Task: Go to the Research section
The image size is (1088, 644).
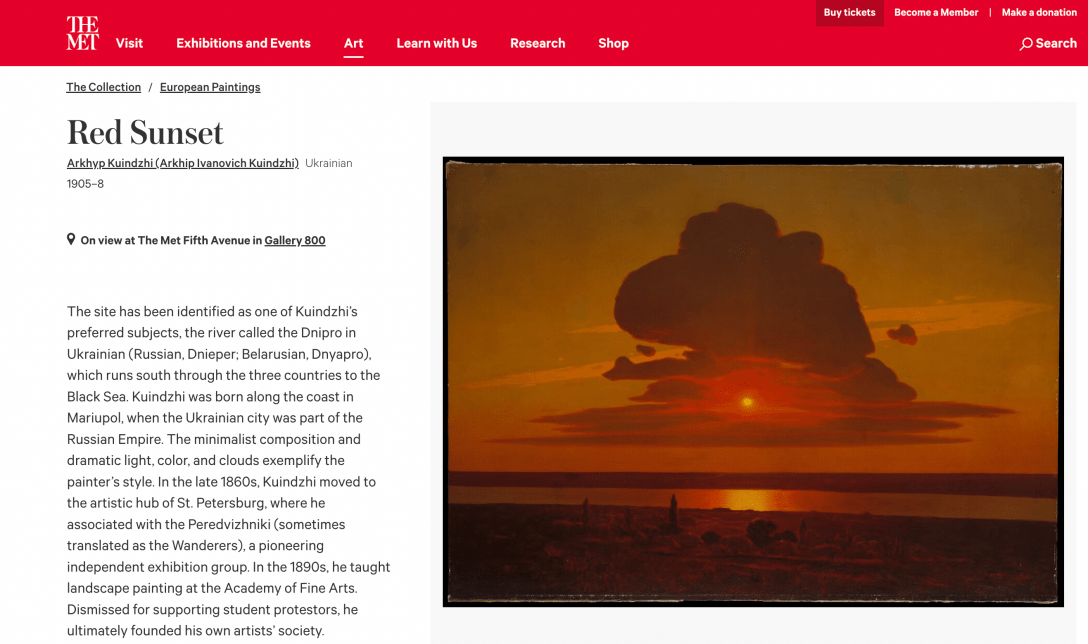Action: coord(537,43)
